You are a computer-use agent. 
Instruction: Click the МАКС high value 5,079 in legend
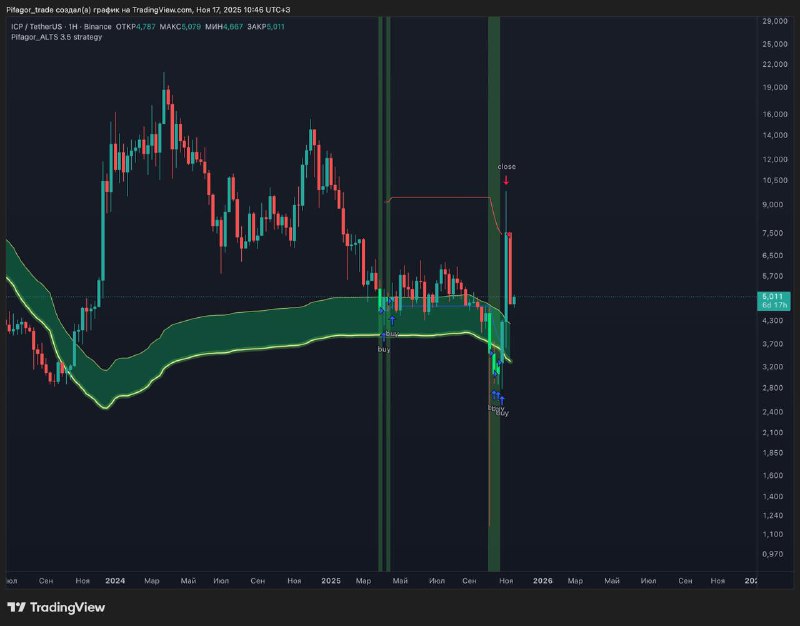coord(189,26)
